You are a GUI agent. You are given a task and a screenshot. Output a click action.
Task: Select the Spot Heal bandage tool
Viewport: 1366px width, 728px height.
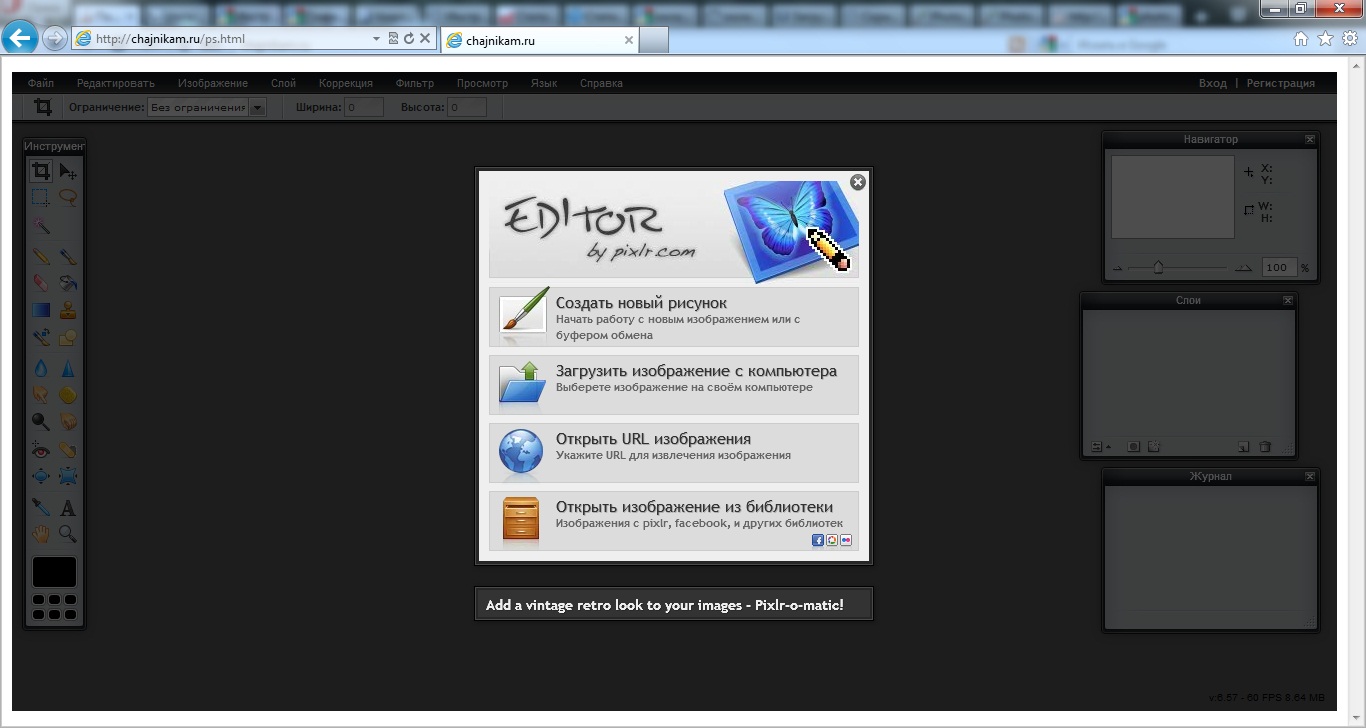pos(68,450)
